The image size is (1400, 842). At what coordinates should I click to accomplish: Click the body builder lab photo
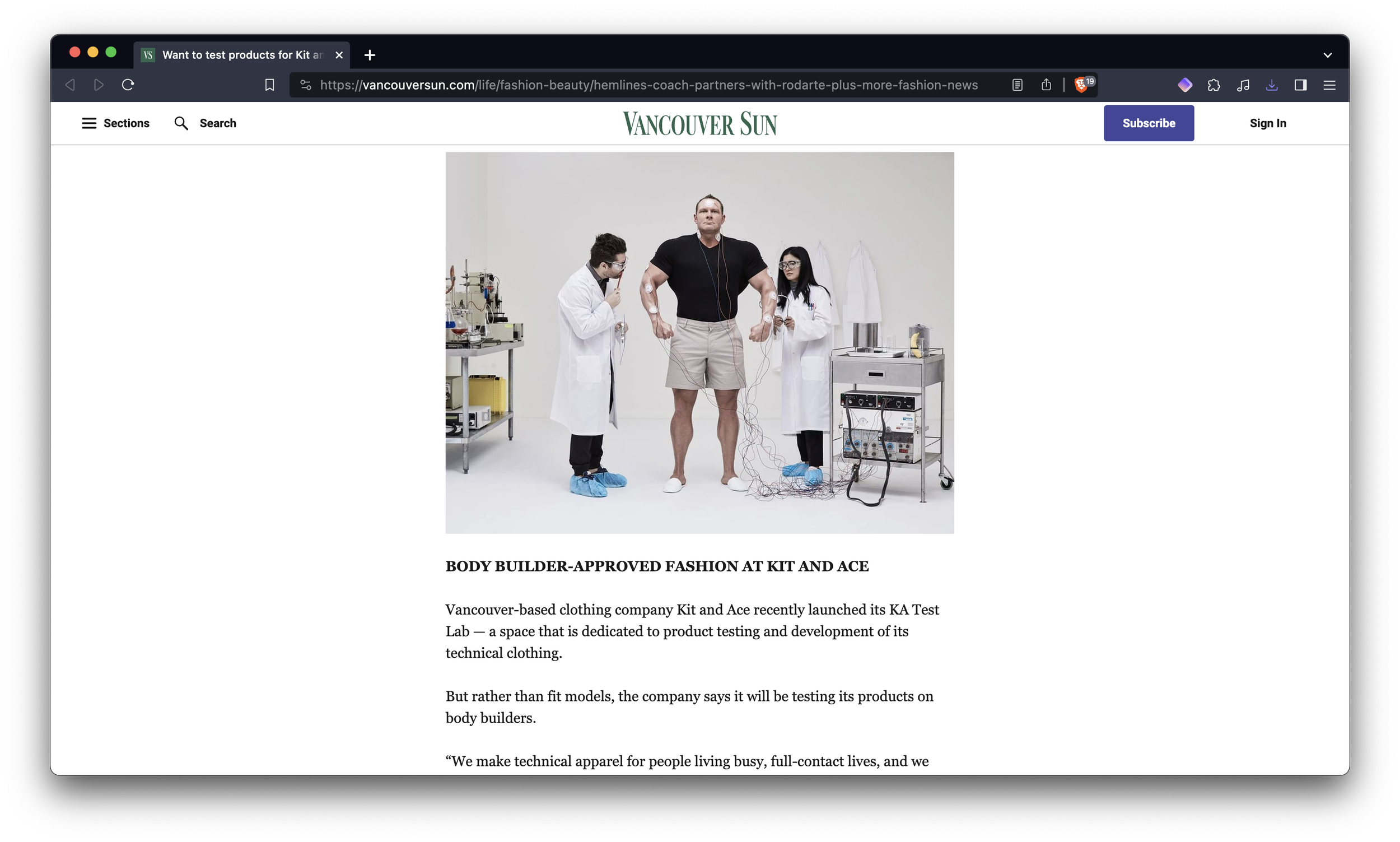[x=699, y=343]
